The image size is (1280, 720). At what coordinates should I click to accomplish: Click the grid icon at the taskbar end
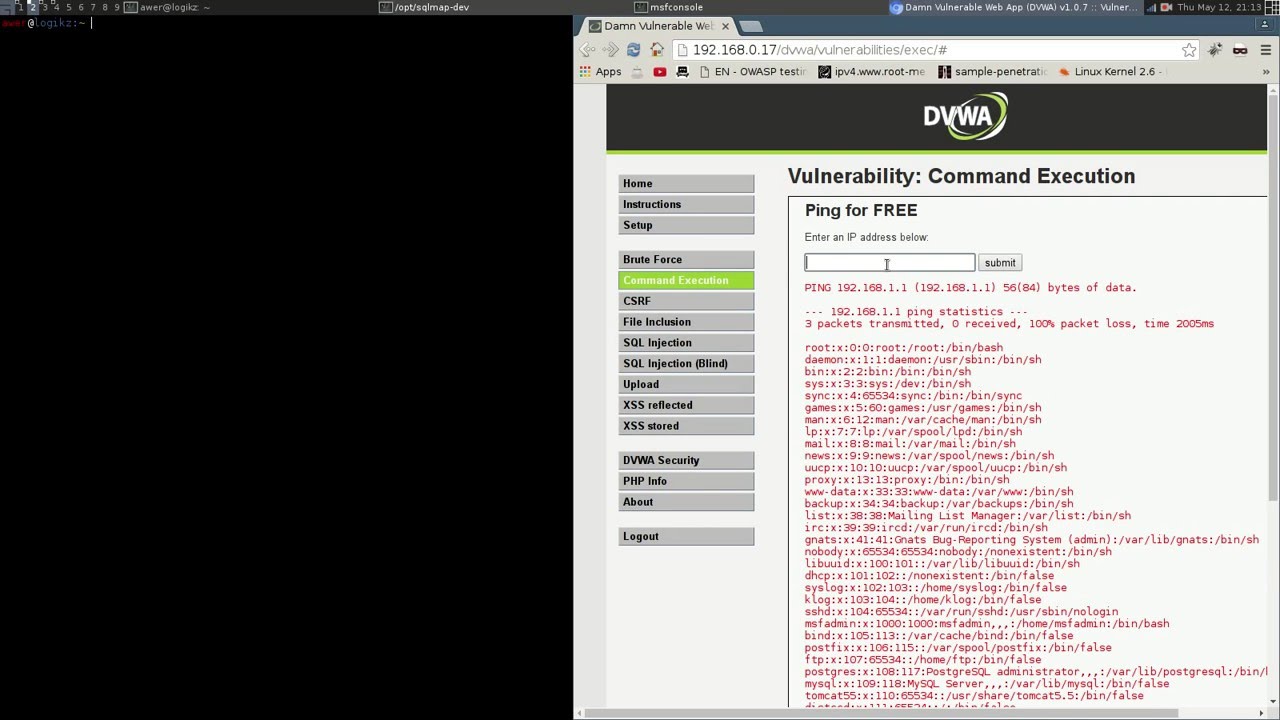(x=1270, y=7)
